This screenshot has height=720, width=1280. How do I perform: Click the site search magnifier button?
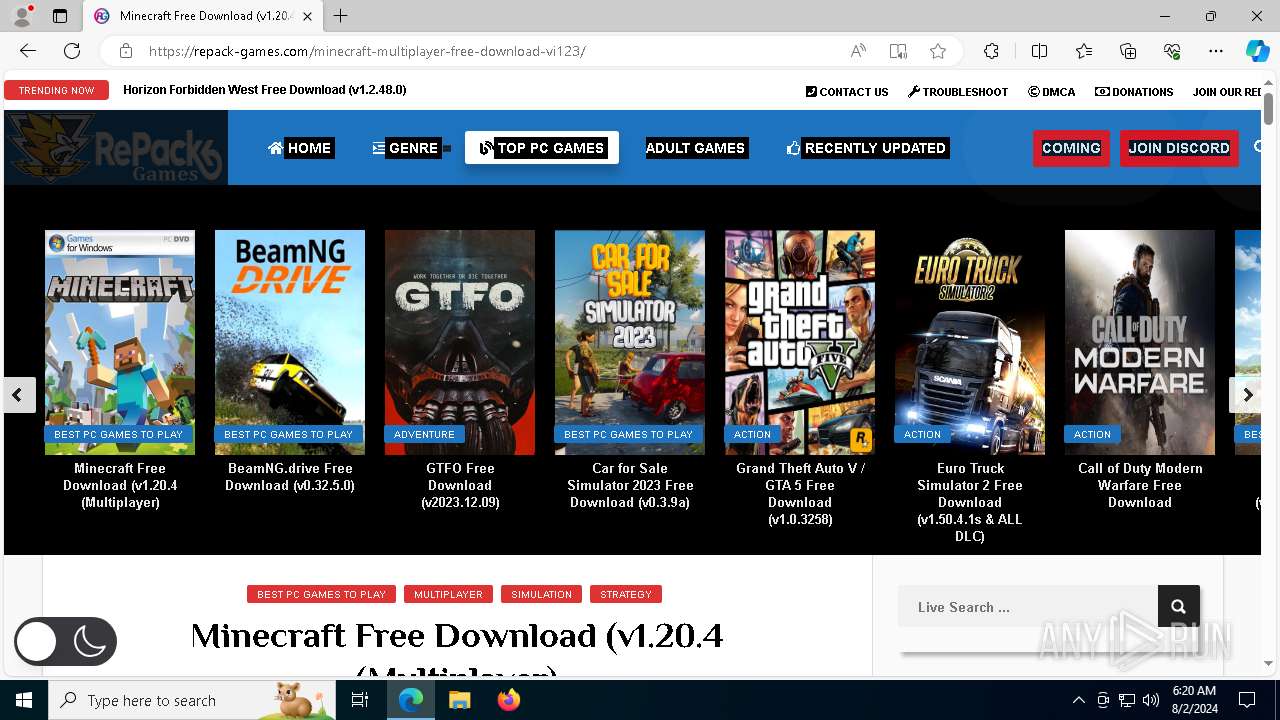pyautogui.click(x=1178, y=606)
